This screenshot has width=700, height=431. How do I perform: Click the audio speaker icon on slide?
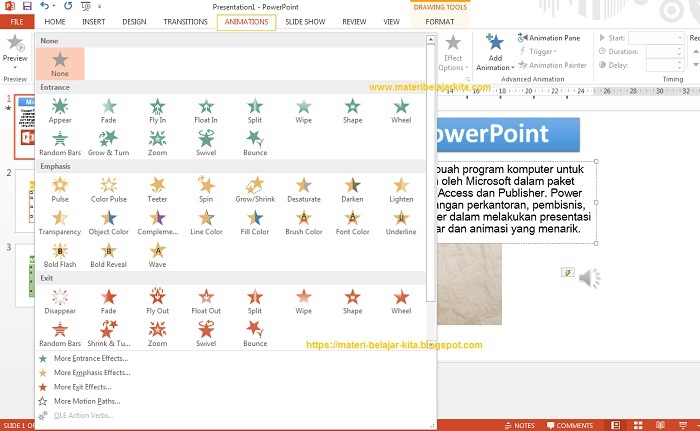point(590,278)
